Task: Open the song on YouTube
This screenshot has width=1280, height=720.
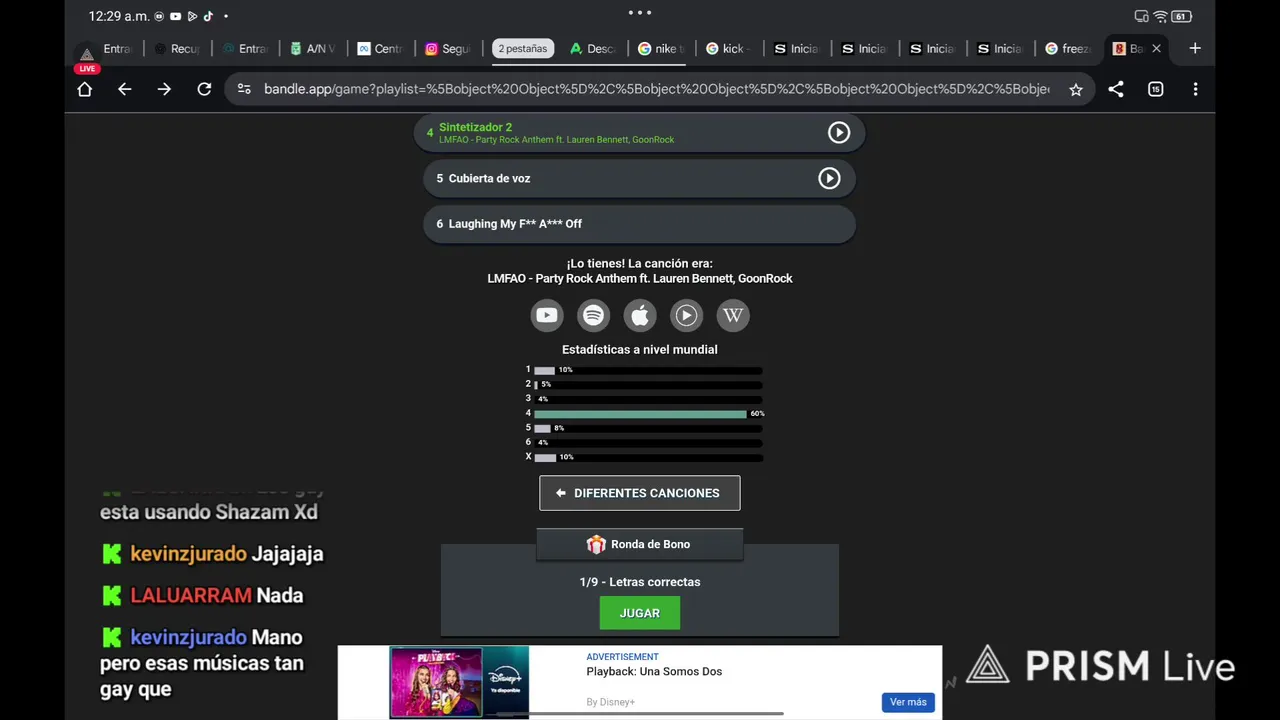Action: click(x=547, y=315)
